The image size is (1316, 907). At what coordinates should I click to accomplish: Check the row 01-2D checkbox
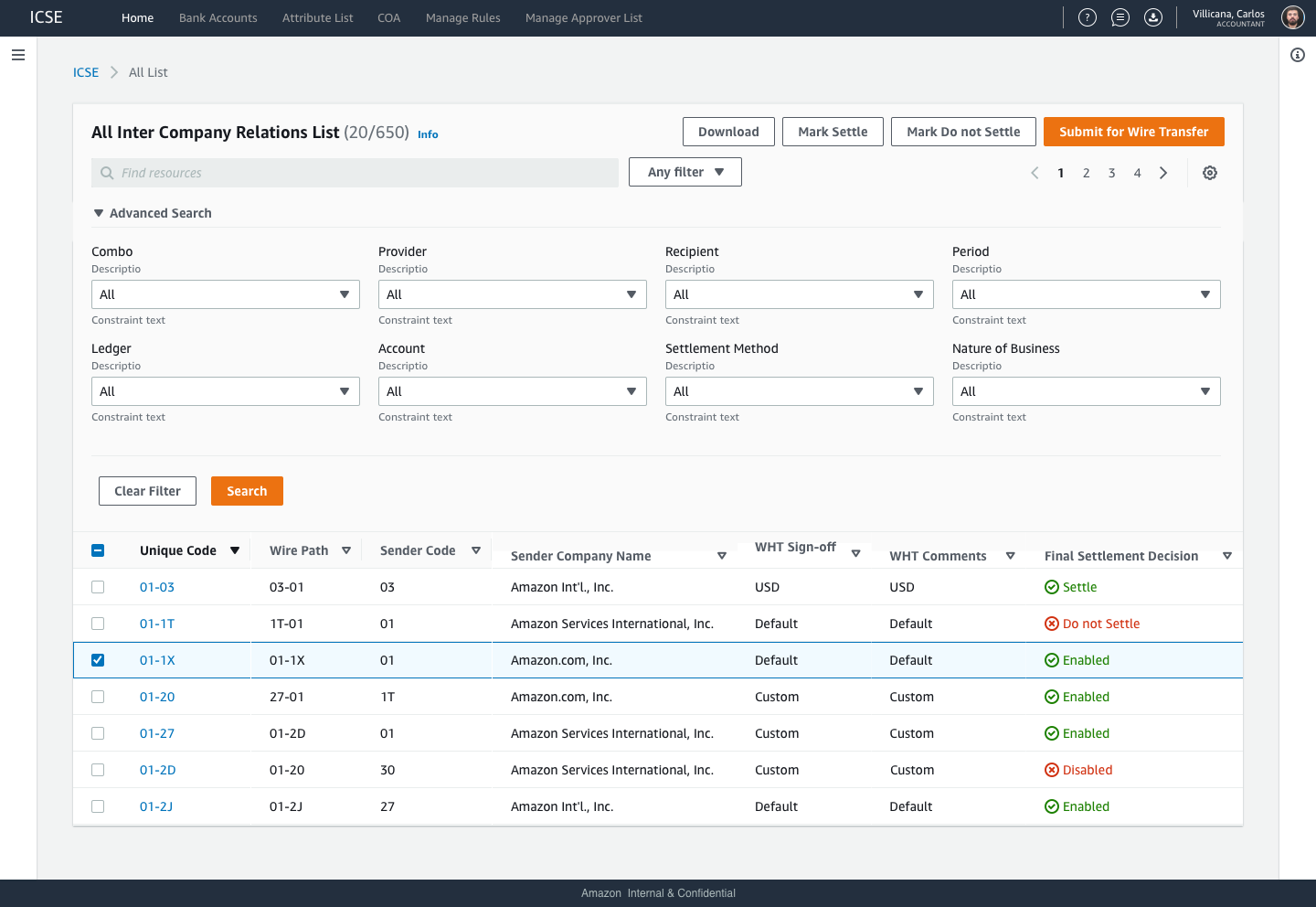point(98,770)
